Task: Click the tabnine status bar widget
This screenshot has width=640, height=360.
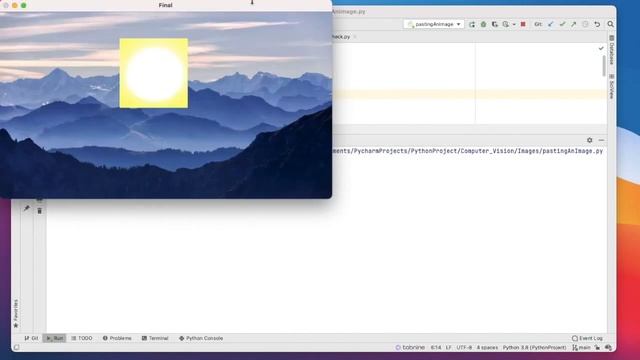Action: (410, 347)
